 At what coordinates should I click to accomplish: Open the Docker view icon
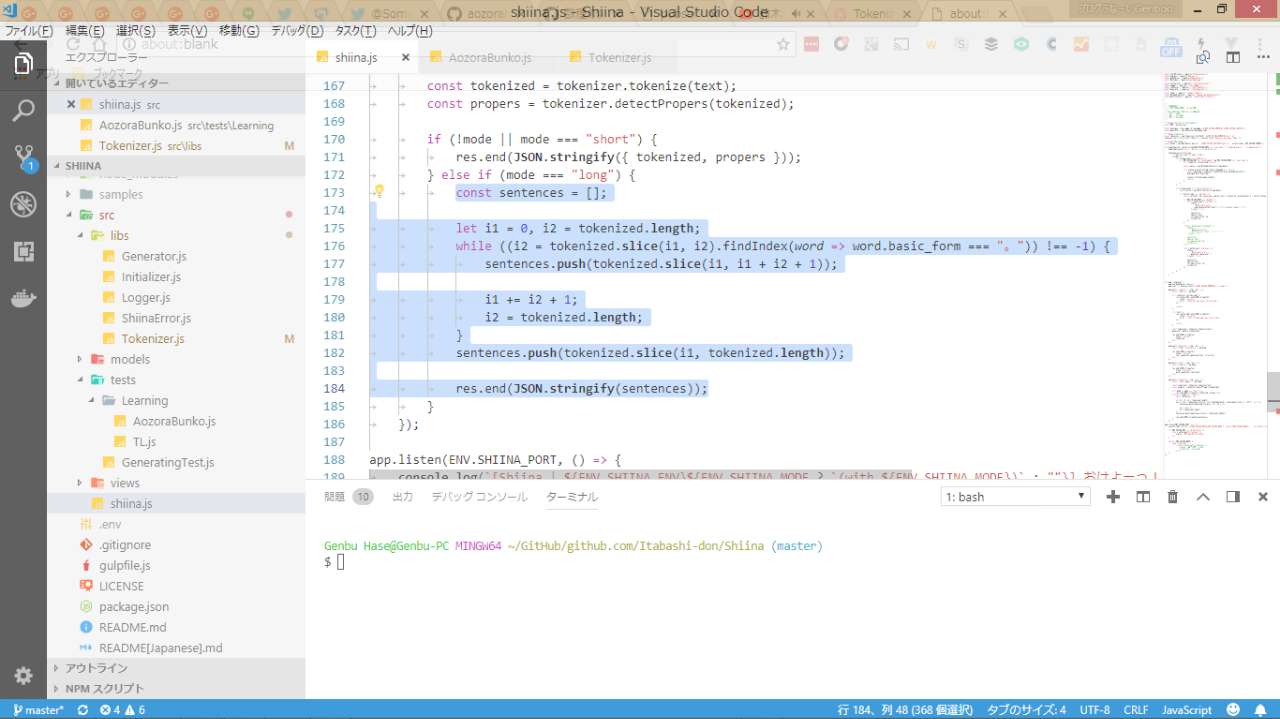(23, 298)
